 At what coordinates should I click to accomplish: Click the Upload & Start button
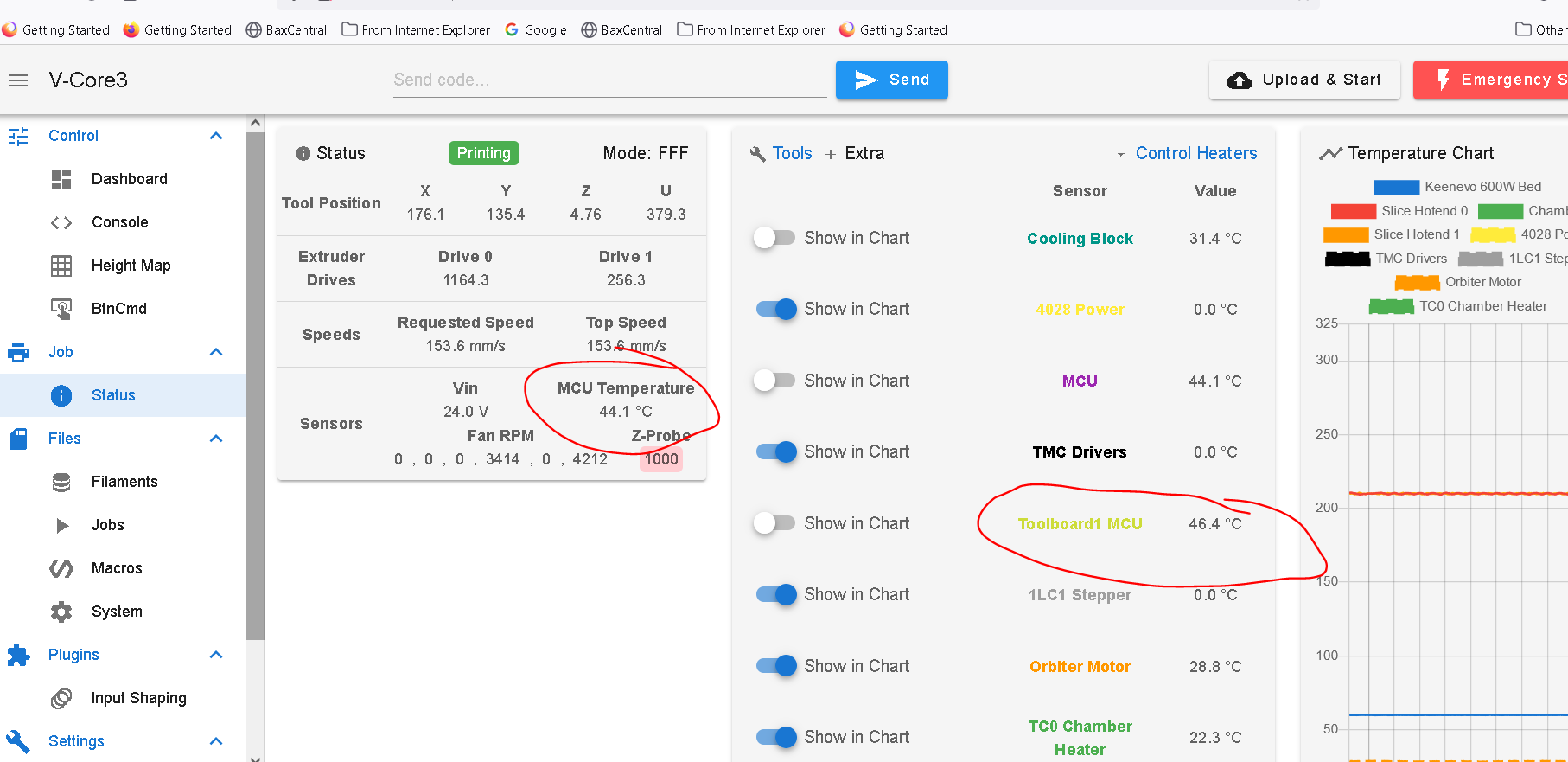click(x=1304, y=80)
